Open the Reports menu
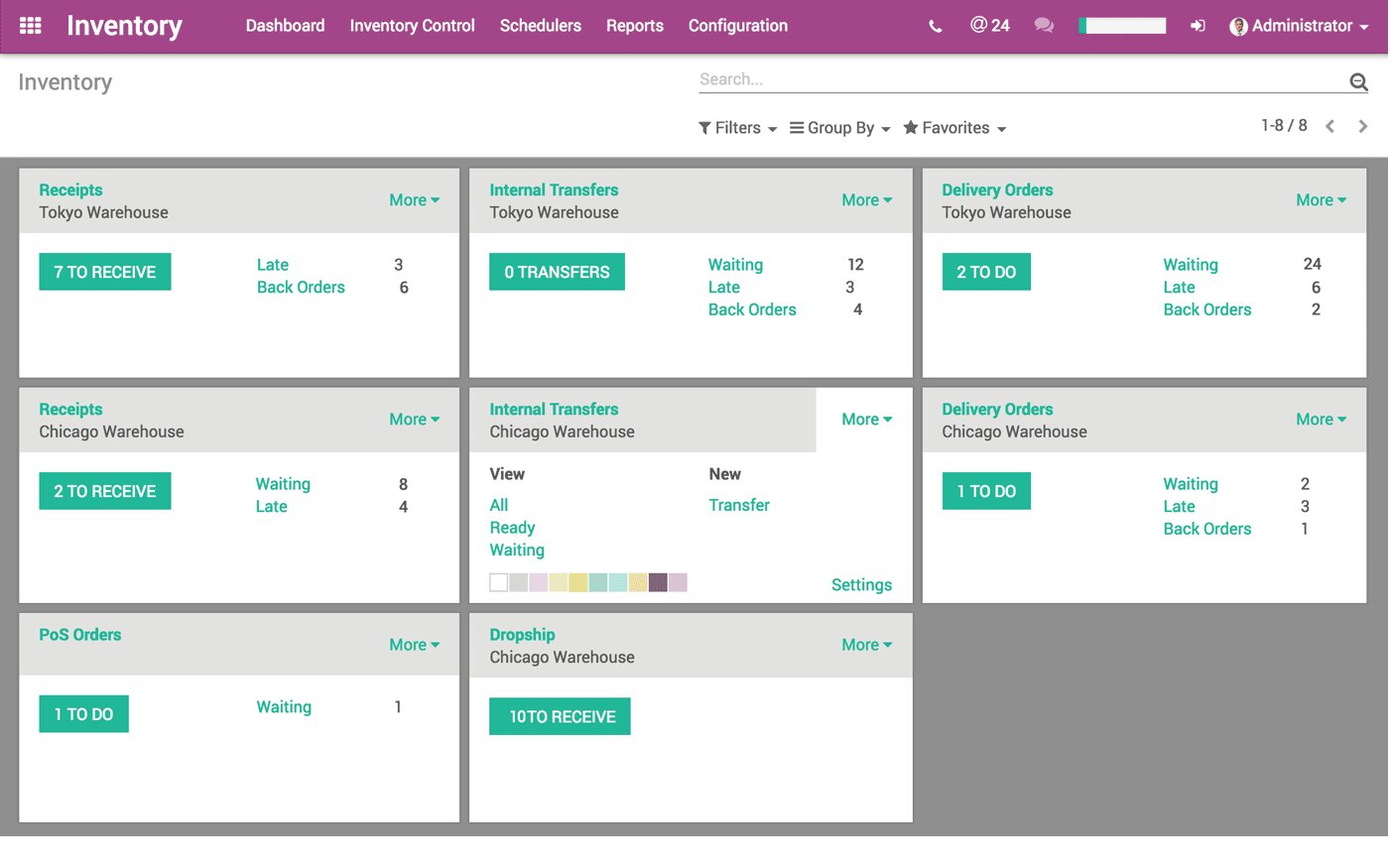The image size is (1391, 868). point(634,26)
